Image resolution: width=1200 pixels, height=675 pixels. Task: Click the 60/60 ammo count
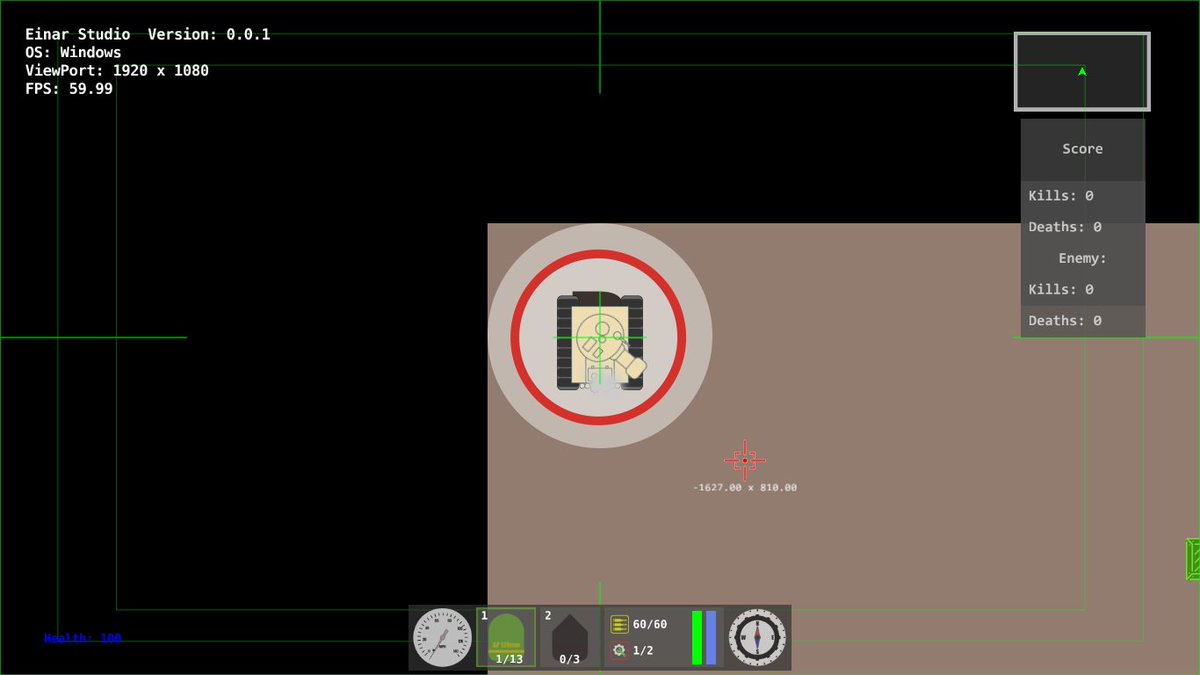click(650, 624)
